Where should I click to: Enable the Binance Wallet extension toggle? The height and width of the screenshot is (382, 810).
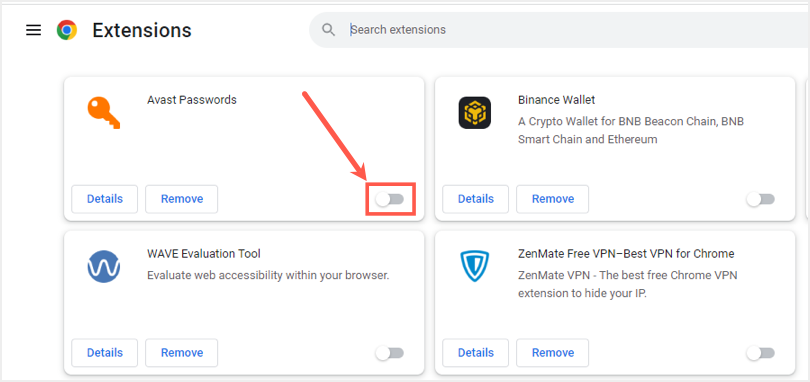click(760, 199)
